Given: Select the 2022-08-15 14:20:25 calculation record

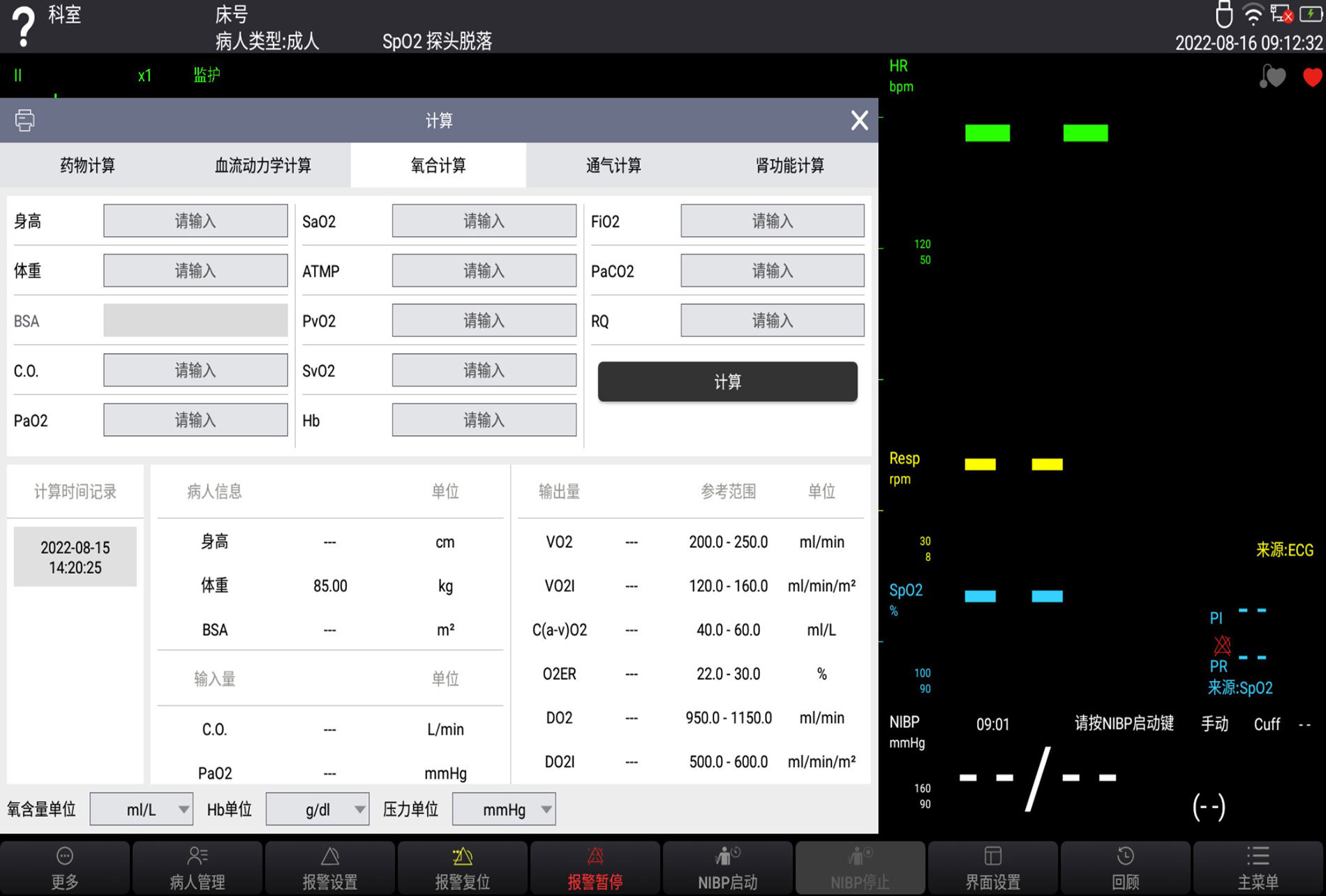Looking at the screenshot, I should (75, 557).
